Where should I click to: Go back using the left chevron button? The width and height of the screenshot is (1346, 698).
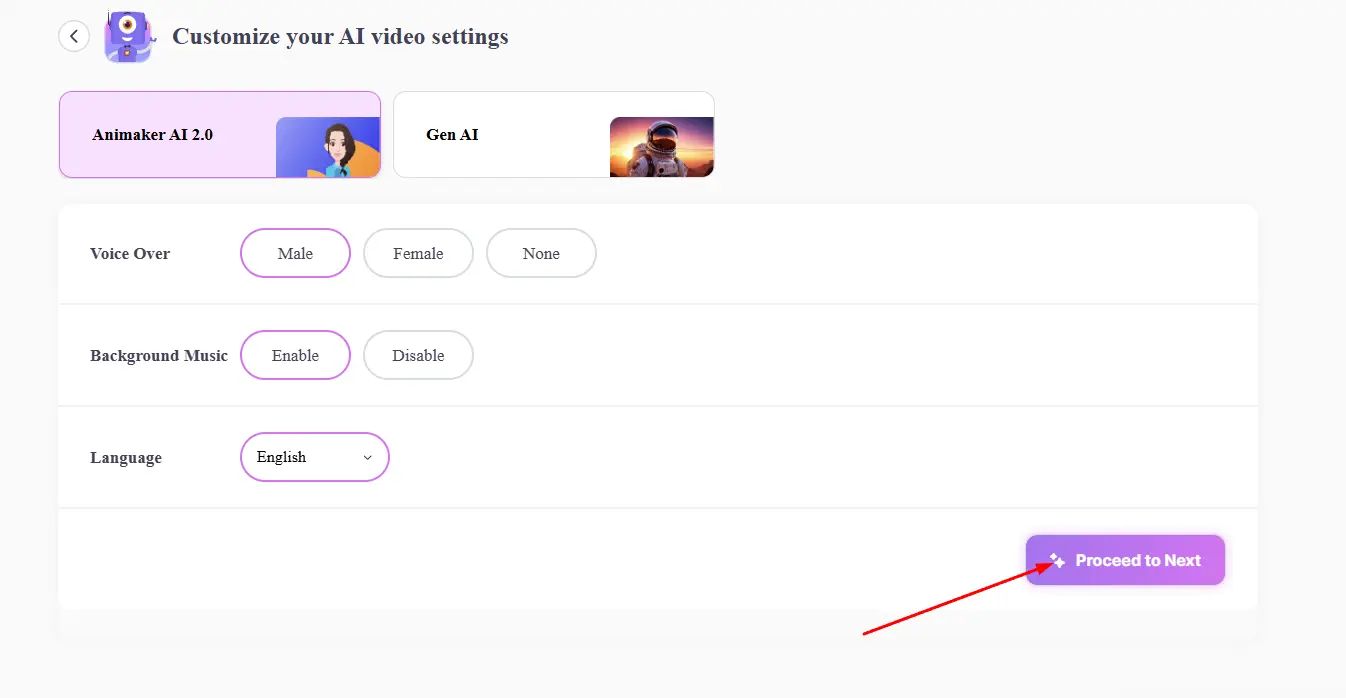74,36
